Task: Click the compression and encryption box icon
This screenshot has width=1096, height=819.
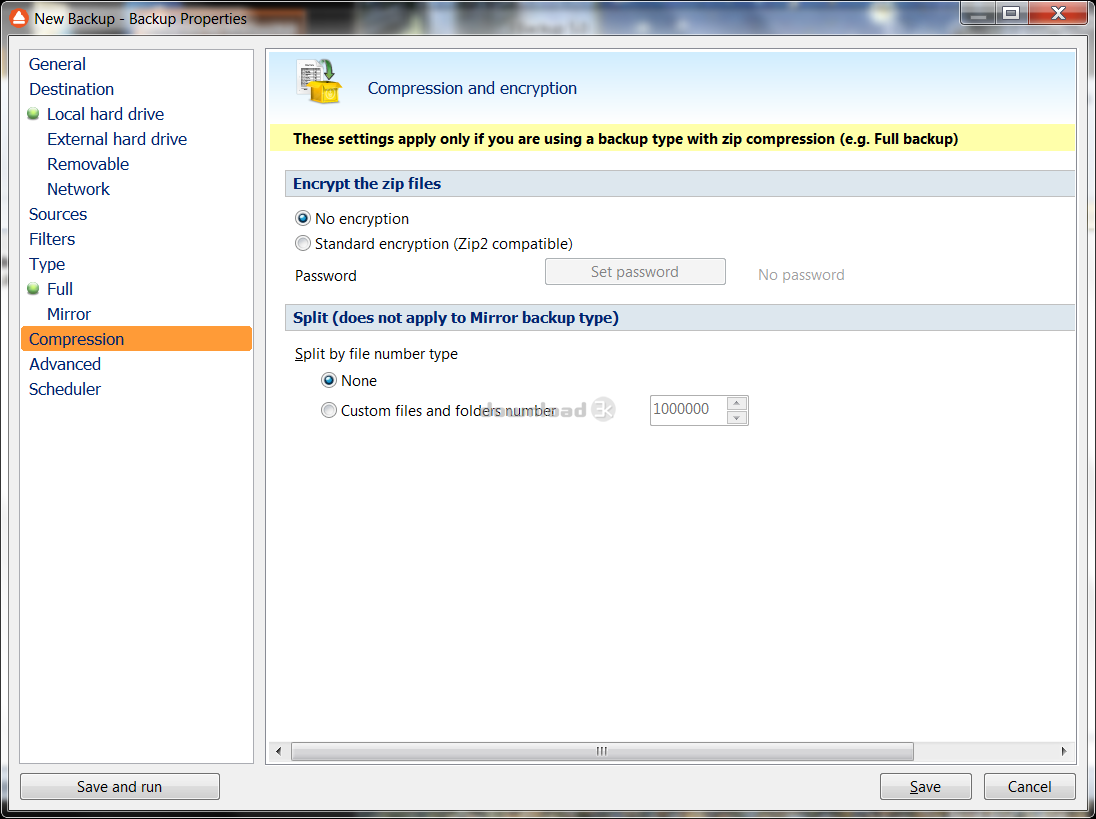Action: 319,82
